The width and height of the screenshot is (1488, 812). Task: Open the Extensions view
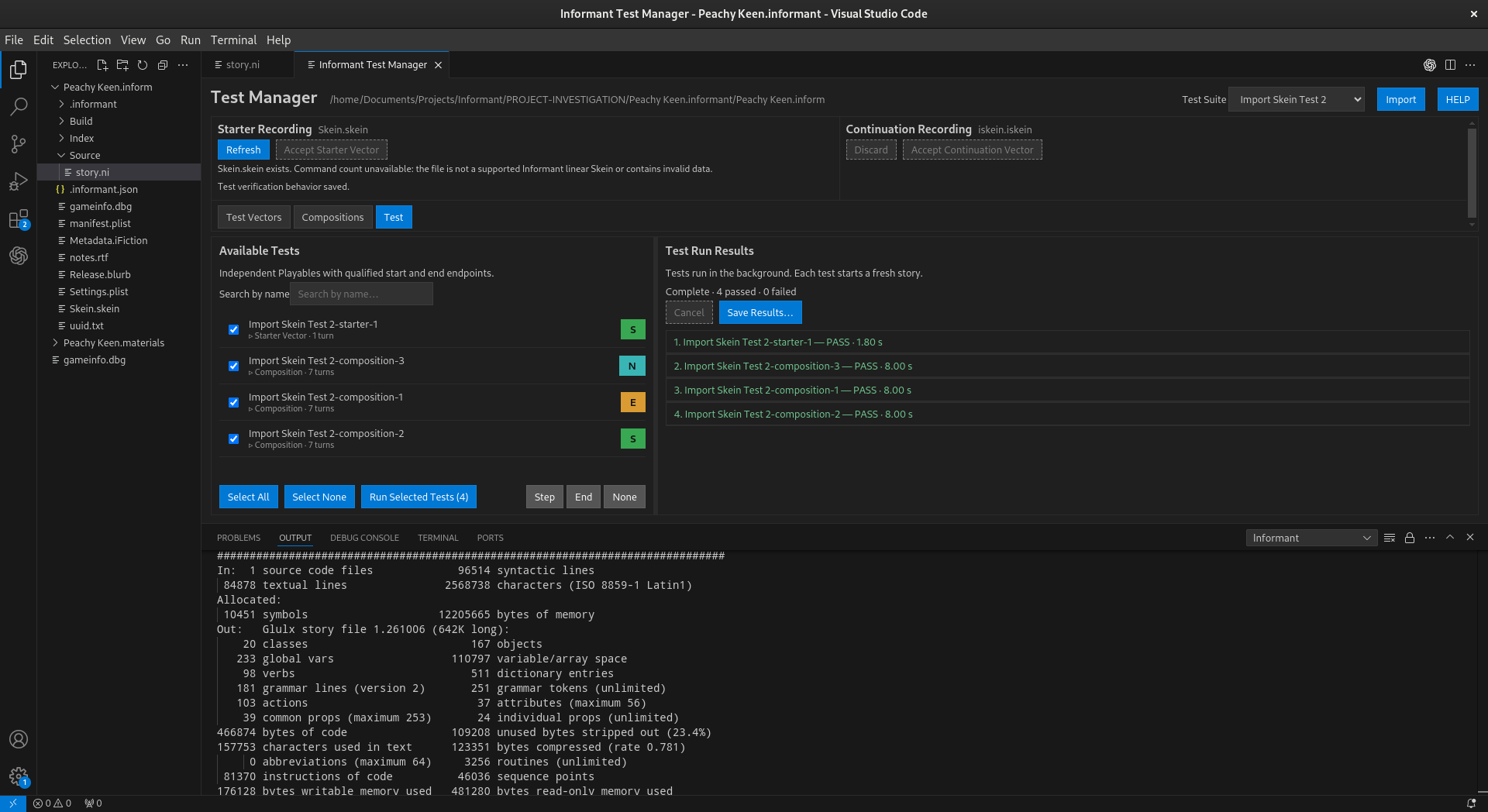click(x=19, y=219)
